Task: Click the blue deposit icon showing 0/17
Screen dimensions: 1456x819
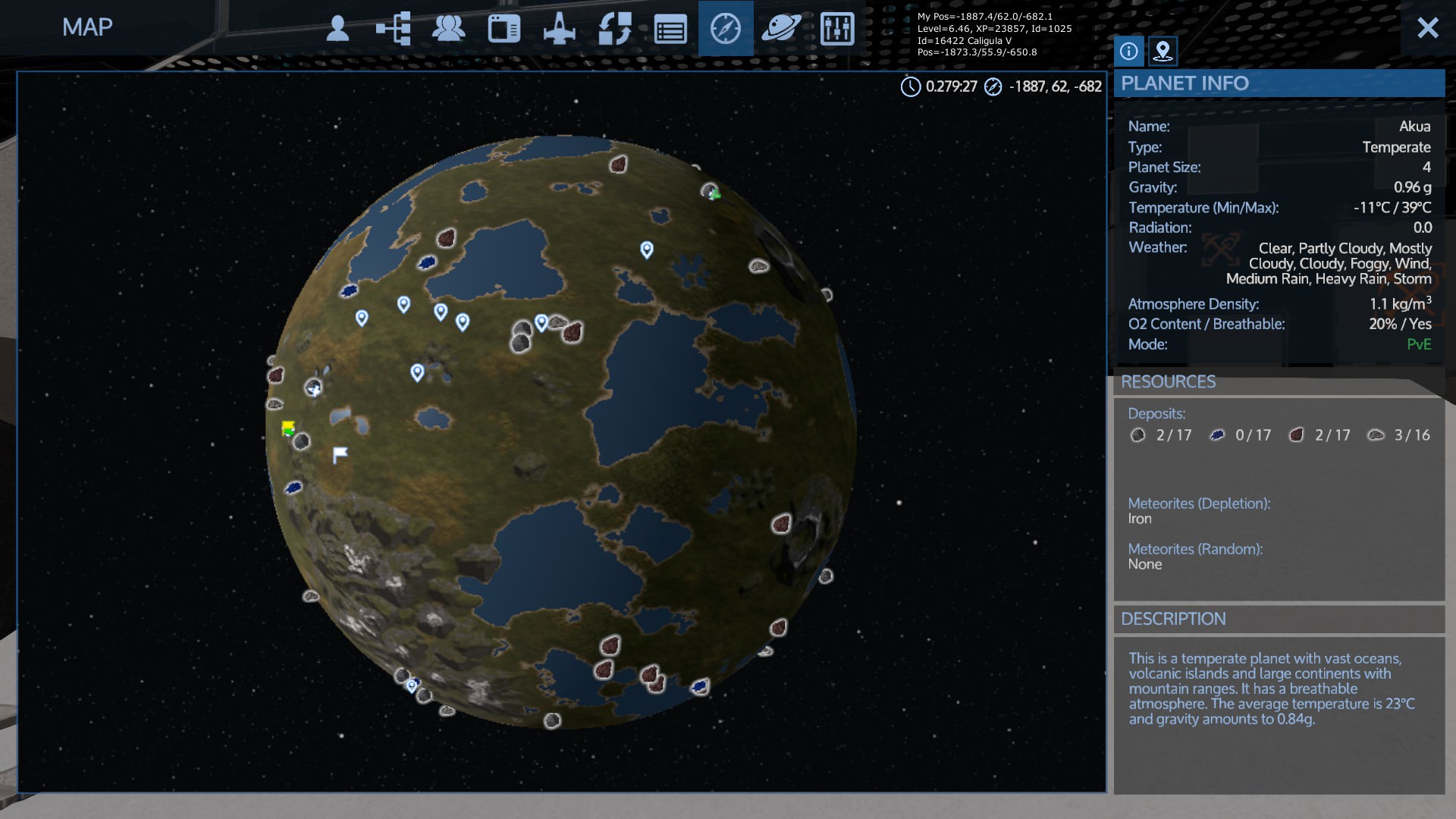Action: (1217, 435)
